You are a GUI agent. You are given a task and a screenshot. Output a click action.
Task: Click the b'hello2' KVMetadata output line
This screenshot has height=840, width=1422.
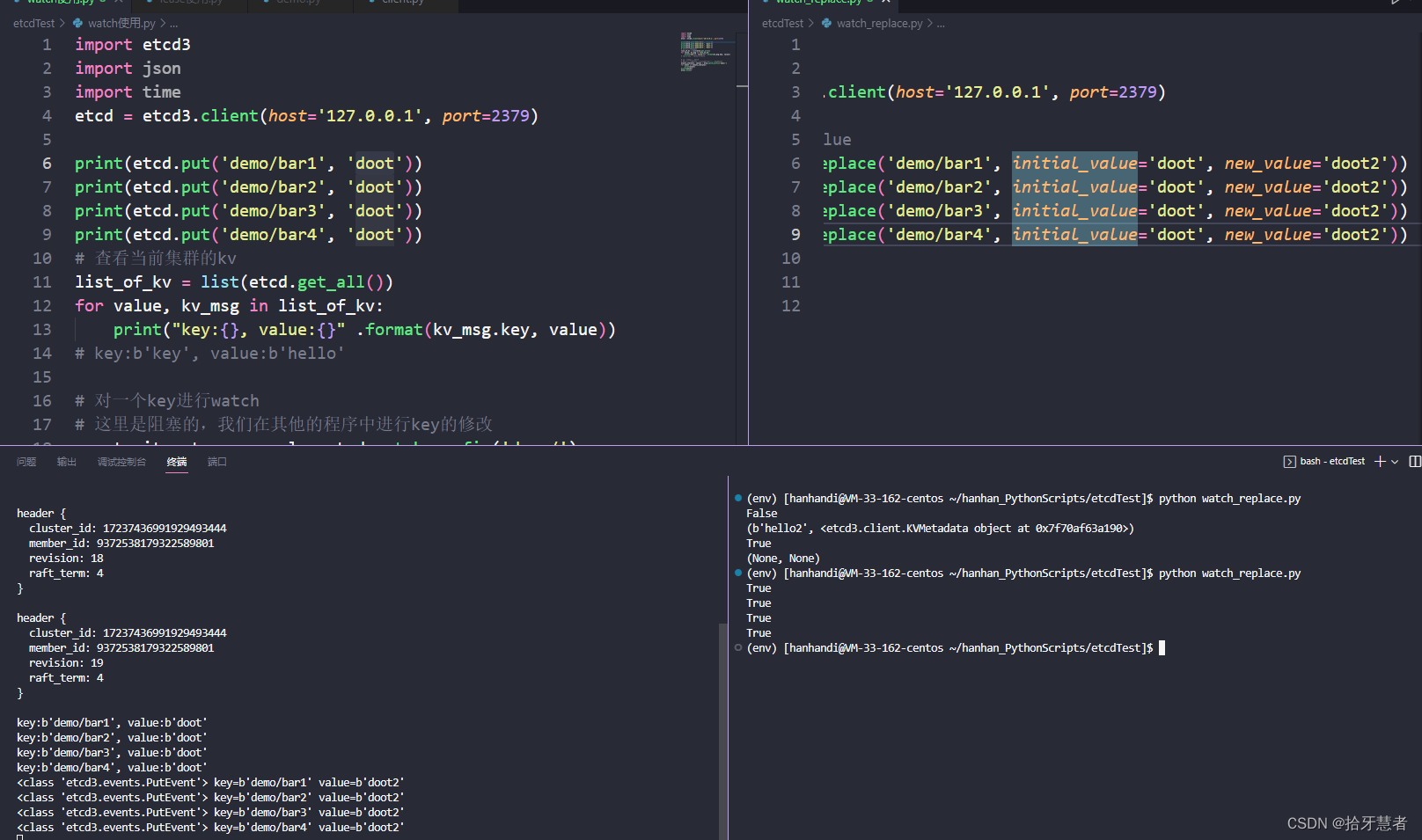pyautogui.click(x=940, y=529)
